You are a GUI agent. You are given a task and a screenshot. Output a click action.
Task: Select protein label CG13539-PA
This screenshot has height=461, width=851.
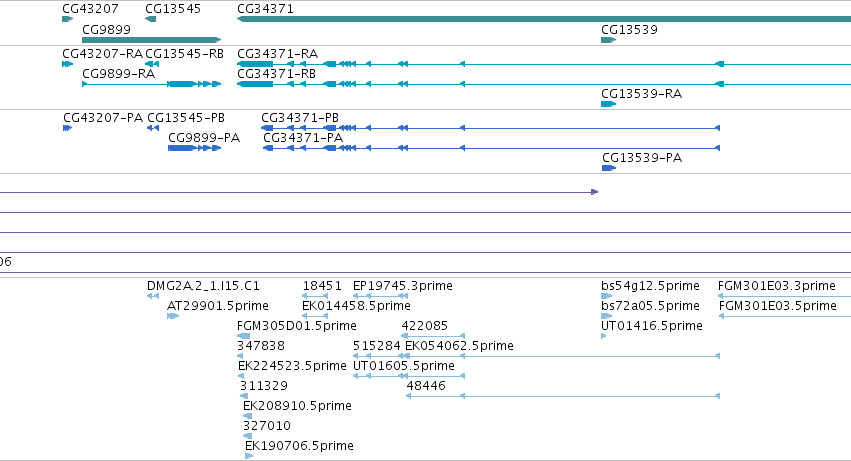click(x=642, y=157)
